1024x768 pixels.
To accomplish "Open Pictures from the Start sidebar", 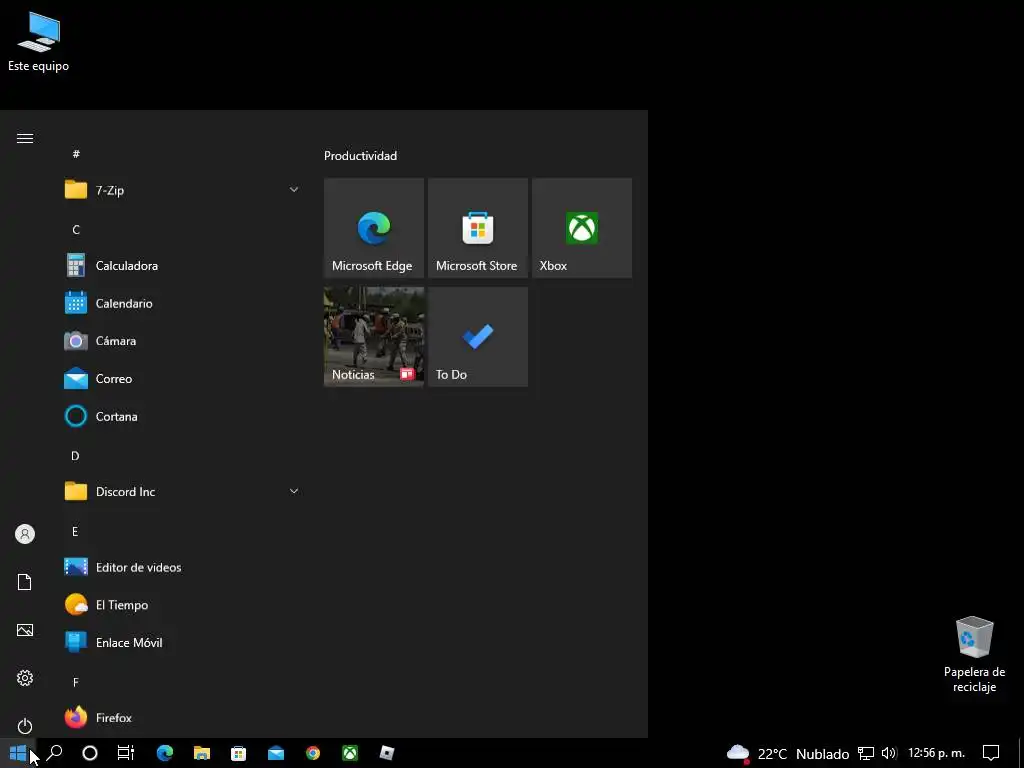I will coord(25,630).
